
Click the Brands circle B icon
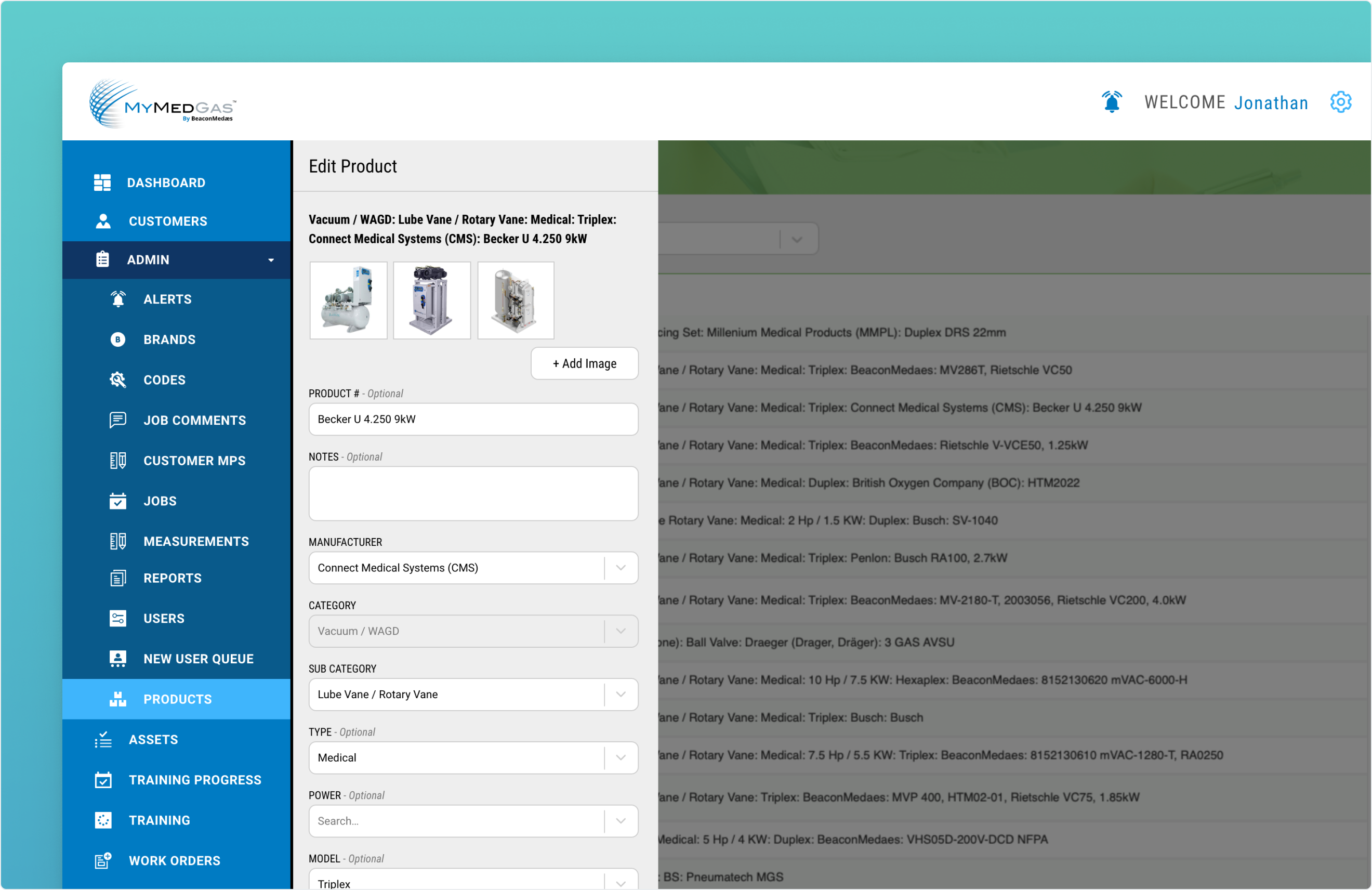coord(118,340)
